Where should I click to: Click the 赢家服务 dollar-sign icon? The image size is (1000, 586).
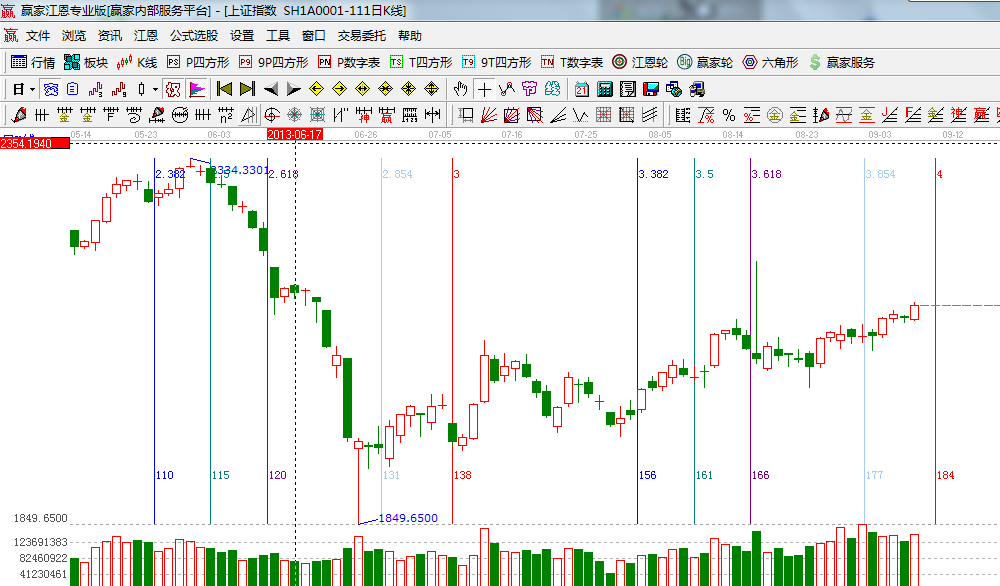click(841, 62)
